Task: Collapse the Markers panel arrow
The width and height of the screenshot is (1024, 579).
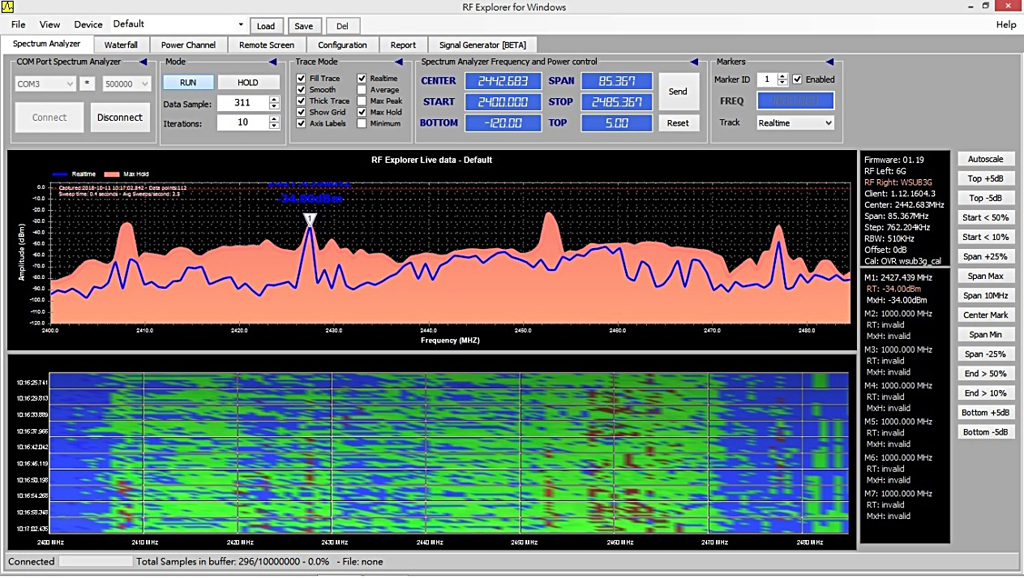Action: click(829, 62)
